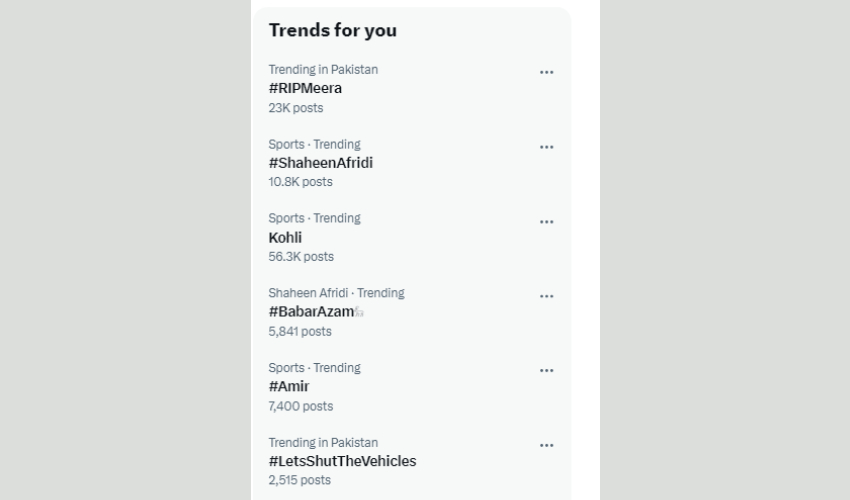
Task: Open more options for #BabarAzam trend
Action: (x=546, y=296)
